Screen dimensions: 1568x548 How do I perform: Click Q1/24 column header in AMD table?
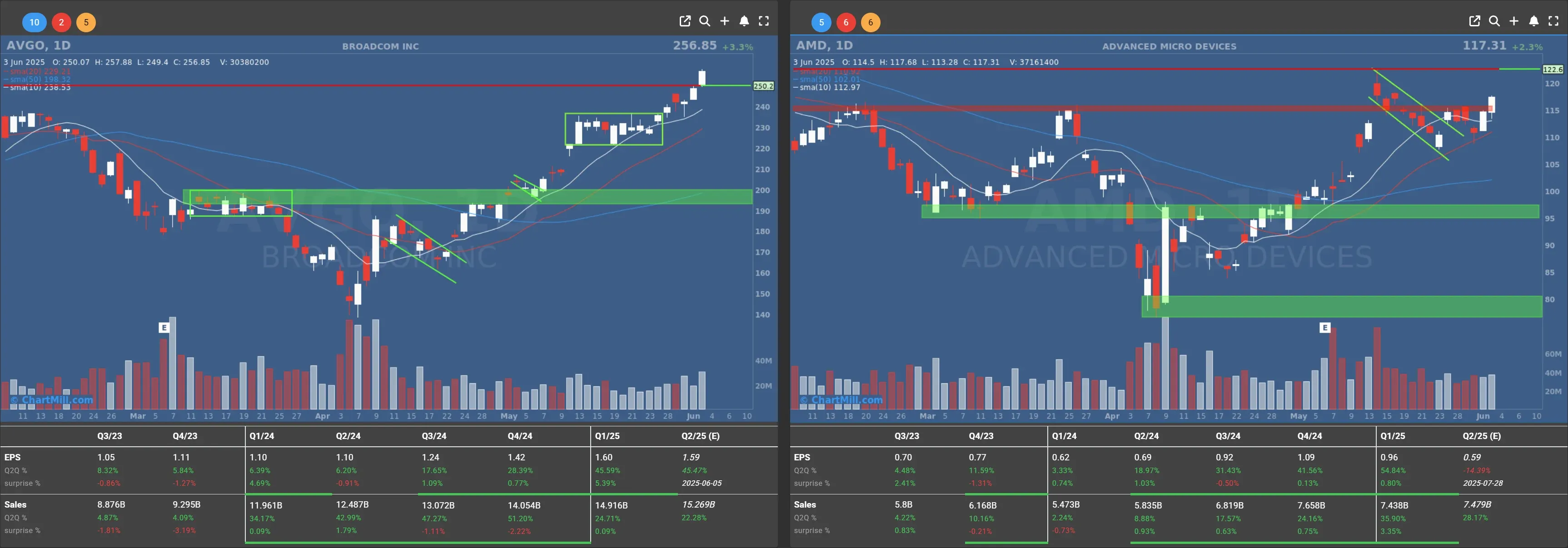[x=1064, y=436]
